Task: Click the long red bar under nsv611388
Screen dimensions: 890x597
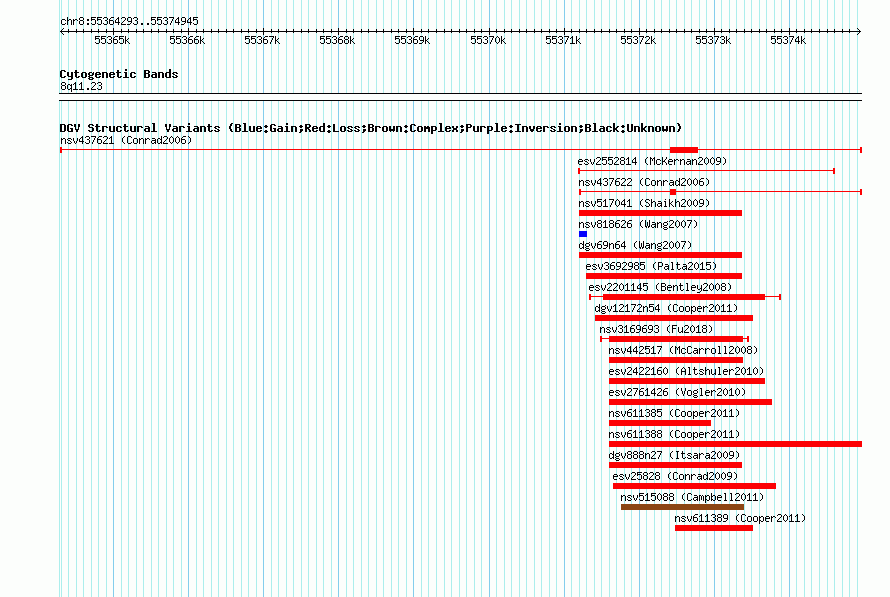Action: (736, 444)
